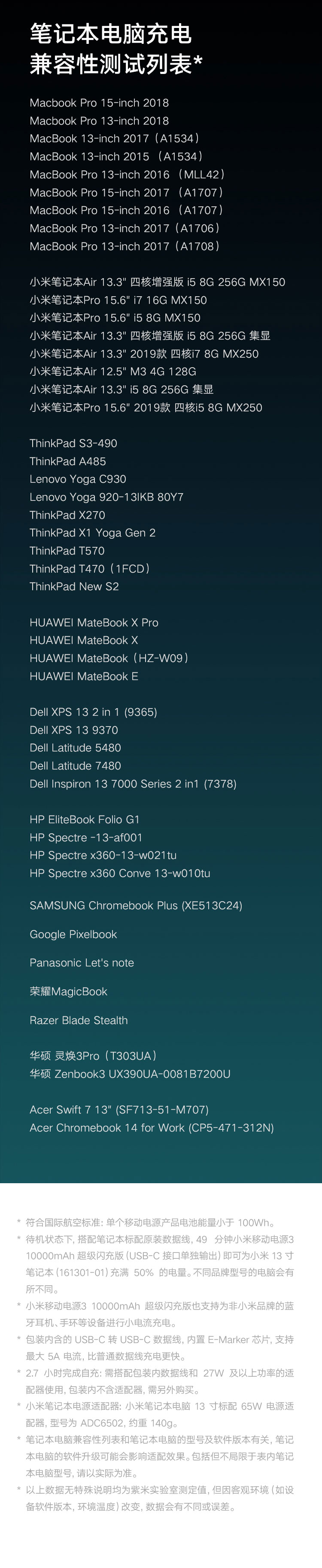The height and width of the screenshot is (1568, 322).
Task: Click the title 笔记本电脑充电兼容性测试列表
Action: point(116,50)
